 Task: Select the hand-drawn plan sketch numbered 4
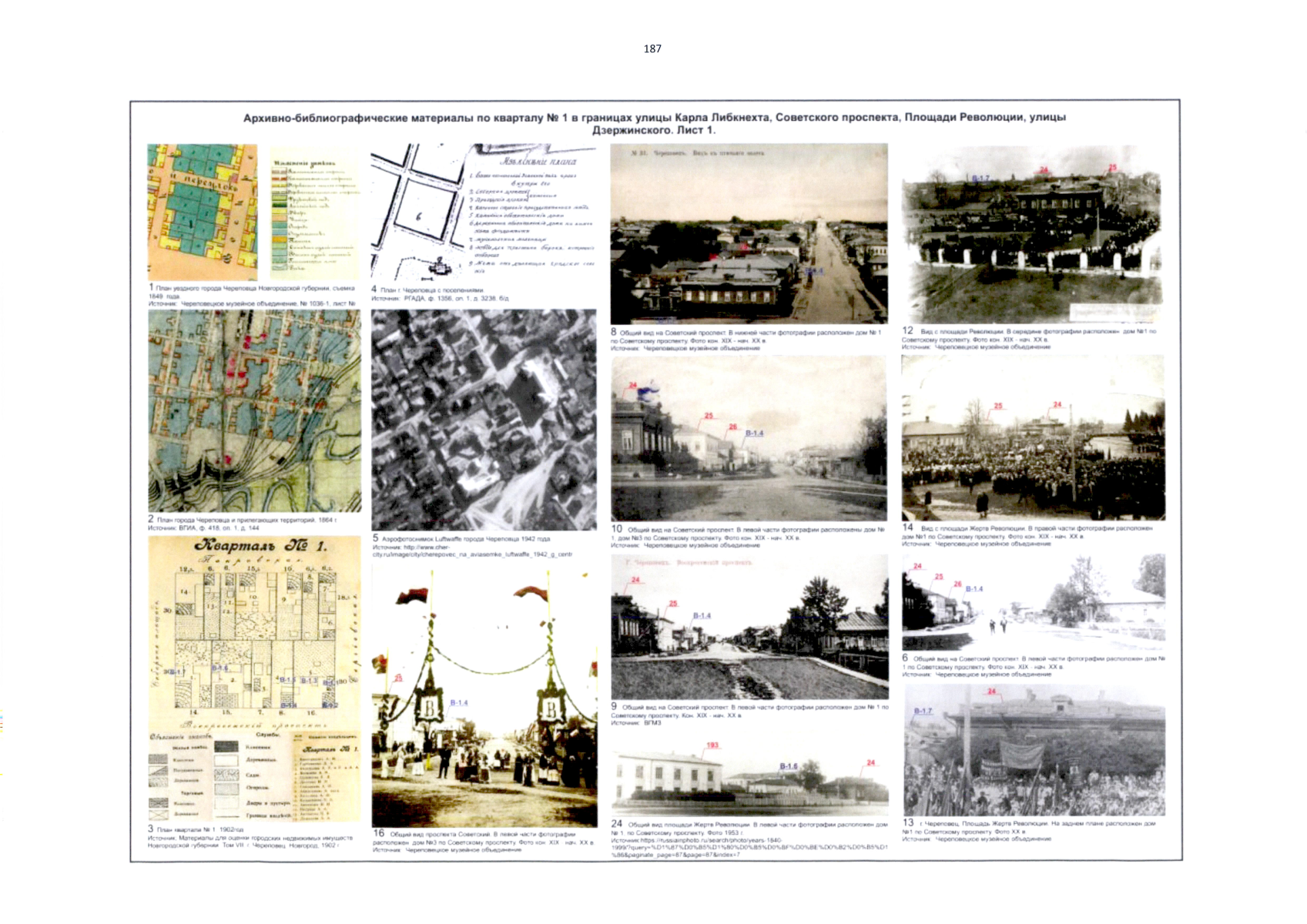[483, 212]
